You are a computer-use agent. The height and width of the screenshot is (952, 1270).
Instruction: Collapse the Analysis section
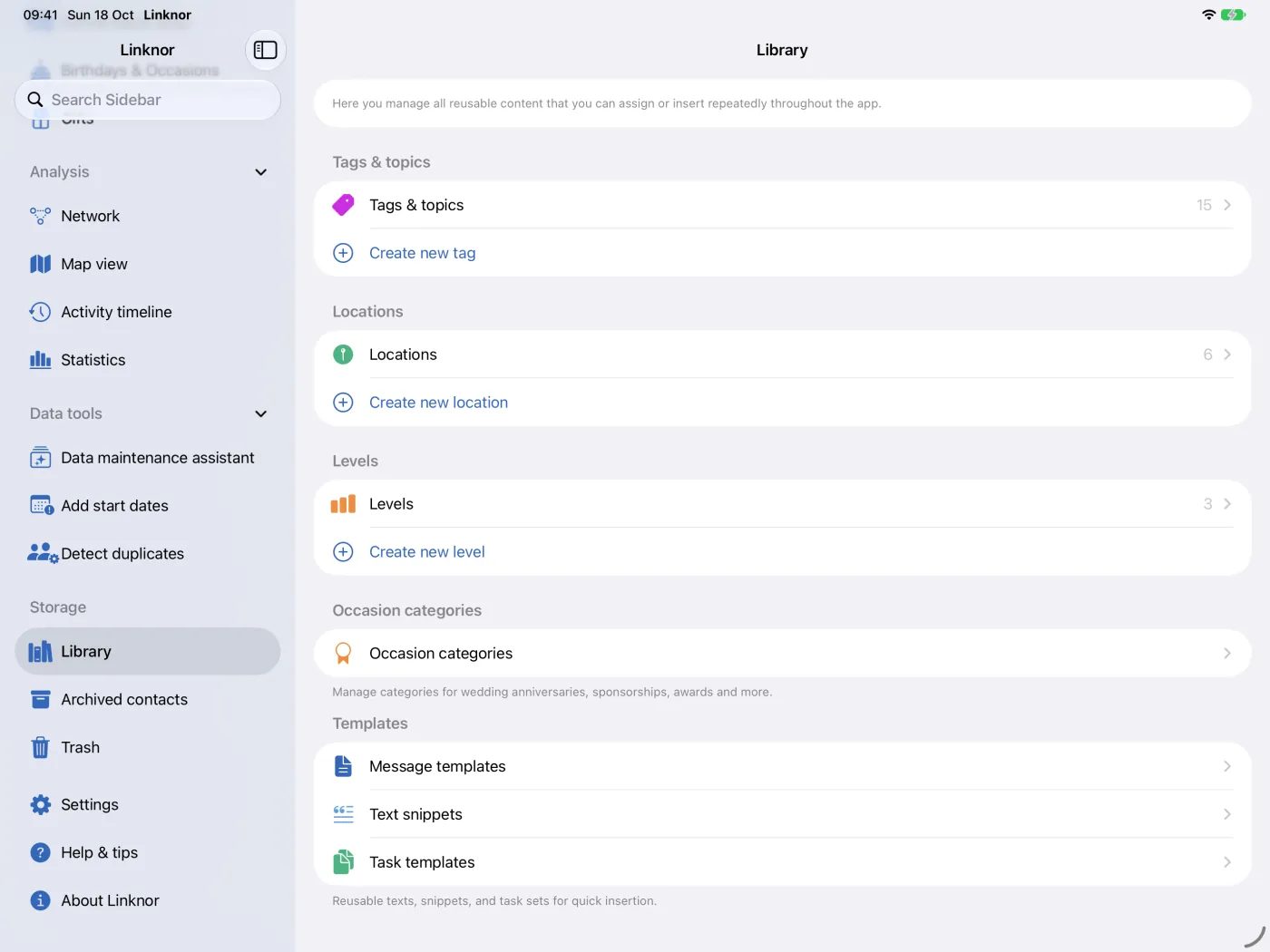point(261,172)
